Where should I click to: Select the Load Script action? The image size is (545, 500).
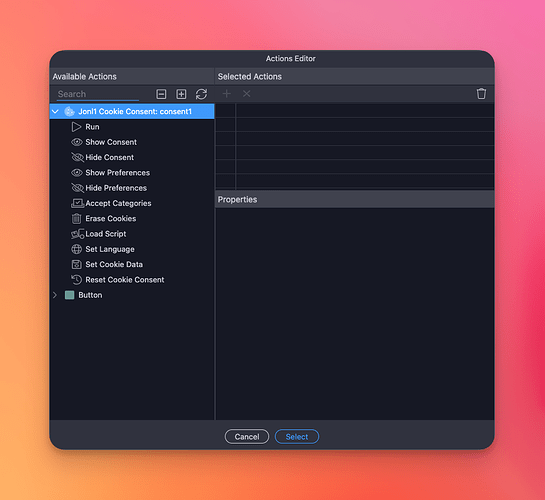point(106,234)
